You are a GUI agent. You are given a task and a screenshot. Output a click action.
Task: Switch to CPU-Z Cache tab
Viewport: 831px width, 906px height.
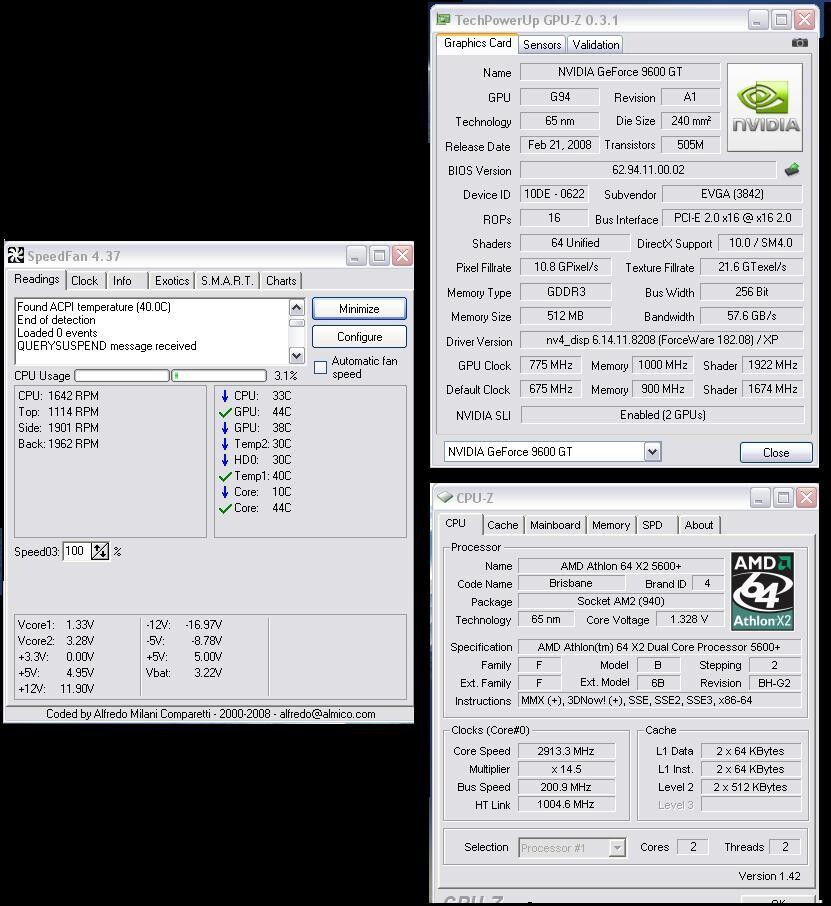pos(502,525)
